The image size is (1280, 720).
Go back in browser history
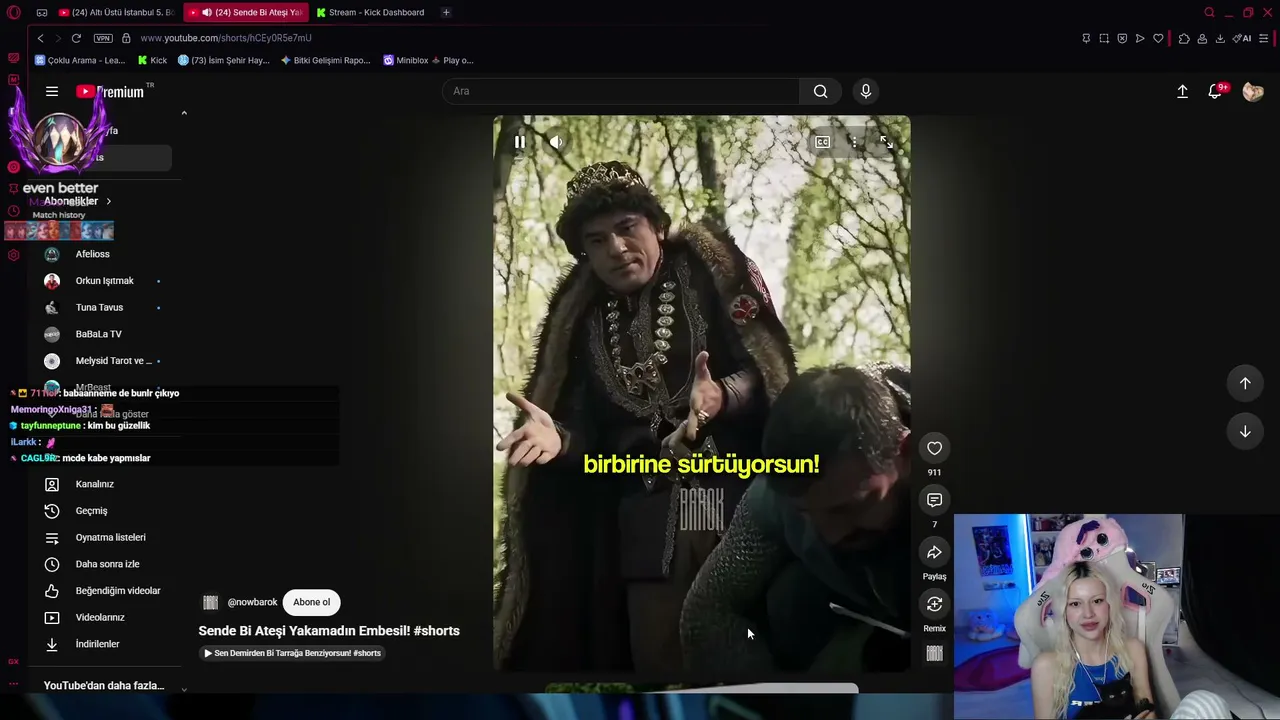pyautogui.click(x=40, y=38)
